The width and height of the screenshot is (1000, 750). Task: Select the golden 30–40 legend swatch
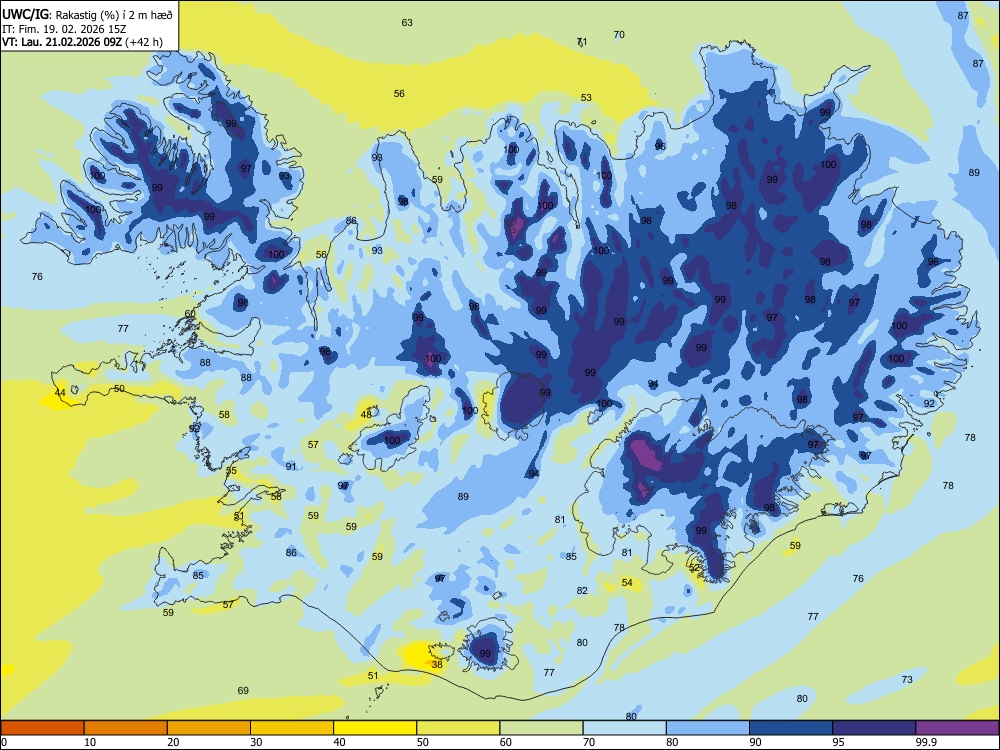point(292,728)
